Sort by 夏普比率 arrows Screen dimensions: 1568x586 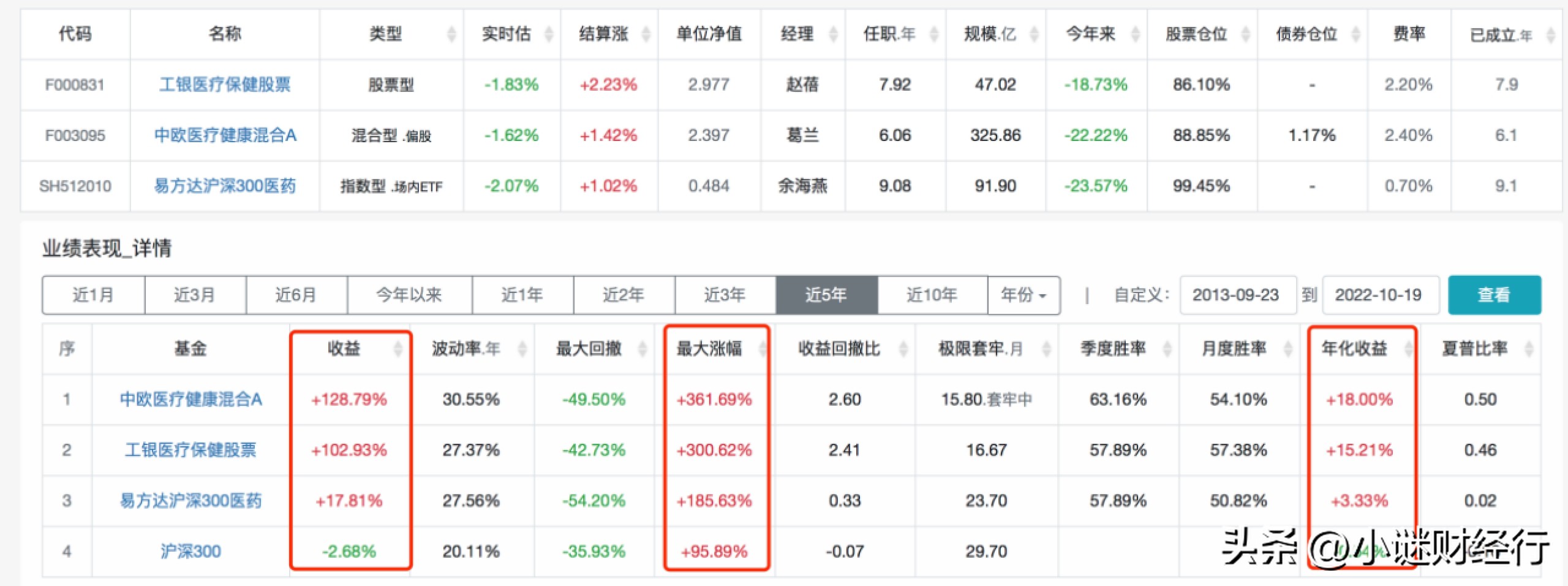[x=1529, y=349]
